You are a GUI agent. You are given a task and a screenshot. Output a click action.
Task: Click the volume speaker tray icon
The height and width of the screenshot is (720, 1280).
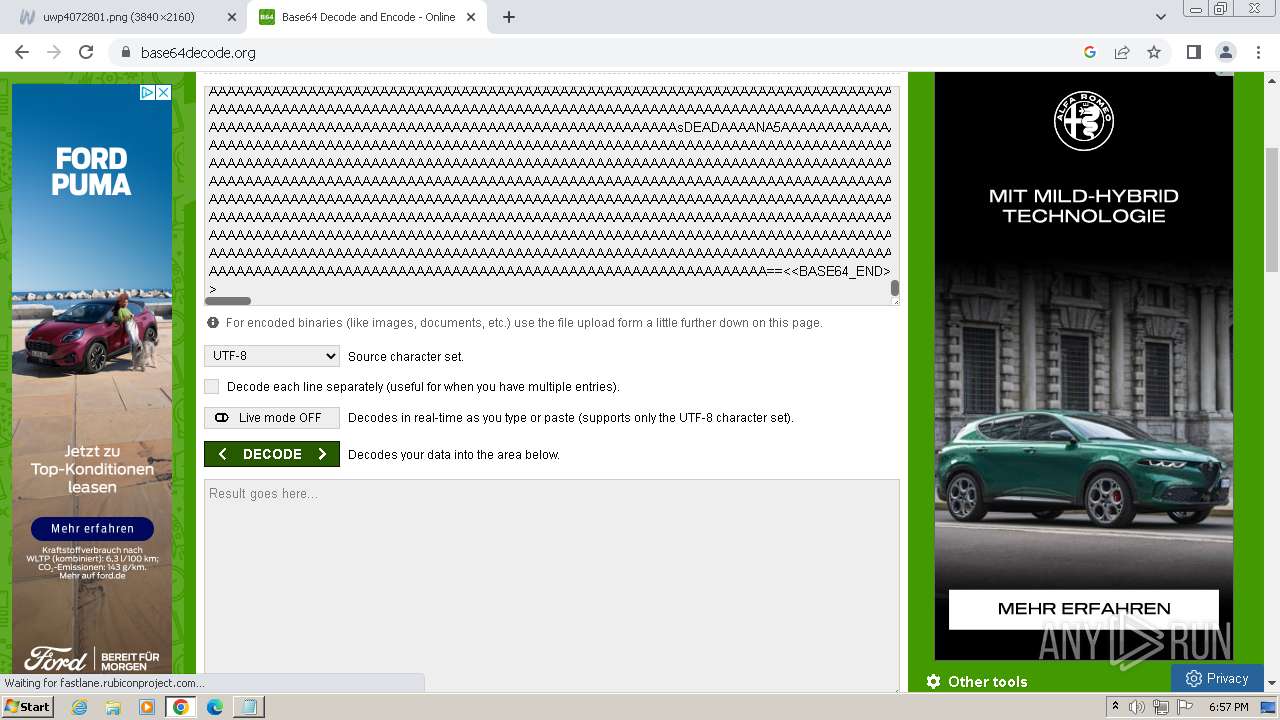coord(1137,707)
